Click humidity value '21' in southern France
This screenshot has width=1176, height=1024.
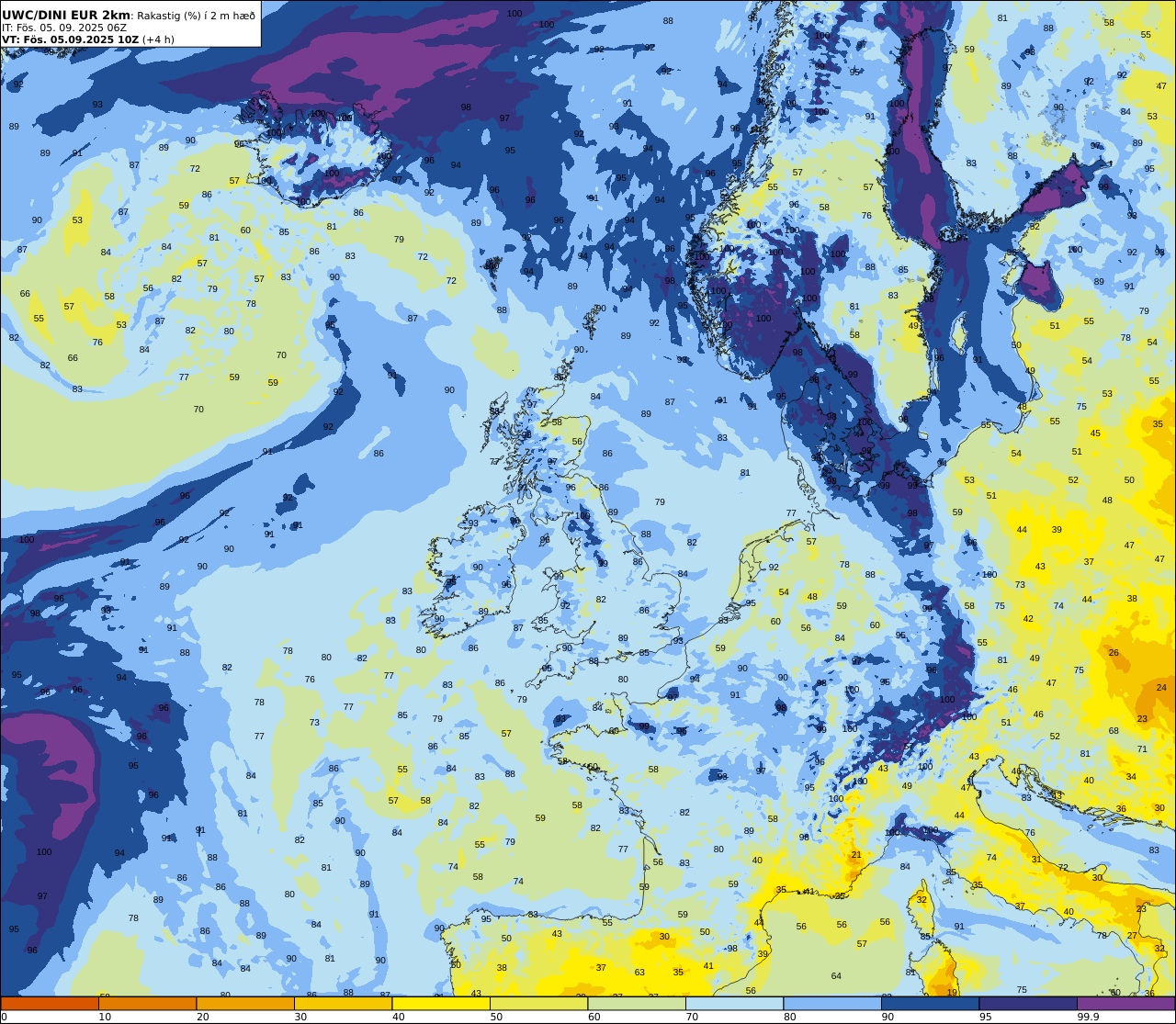(x=856, y=854)
